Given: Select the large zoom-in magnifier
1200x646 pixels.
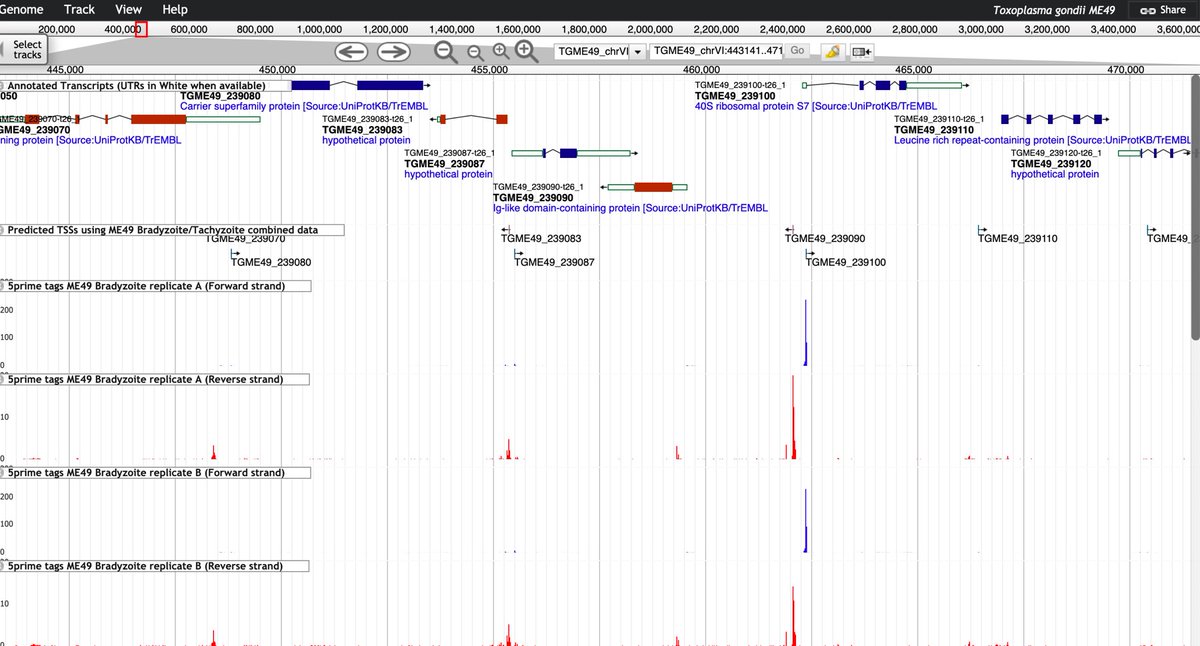Looking at the screenshot, I should click(521, 52).
